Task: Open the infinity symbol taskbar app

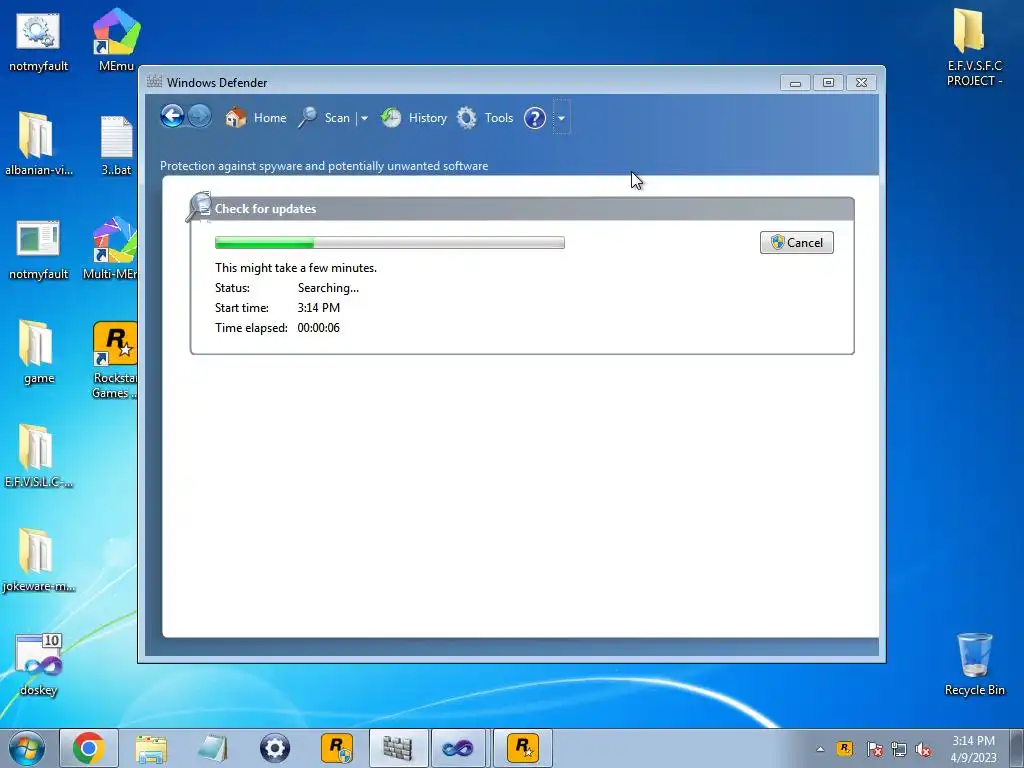Action: point(459,748)
